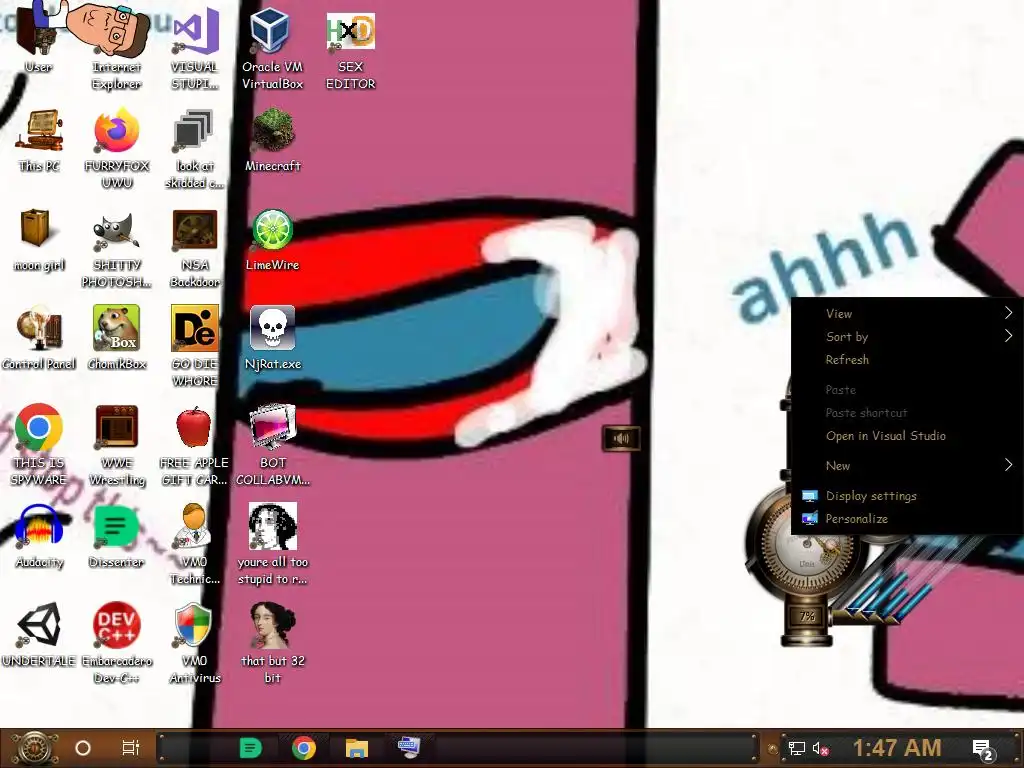Expand the View submenu in context menu
The height and width of the screenshot is (768, 1024).
coord(907,313)
